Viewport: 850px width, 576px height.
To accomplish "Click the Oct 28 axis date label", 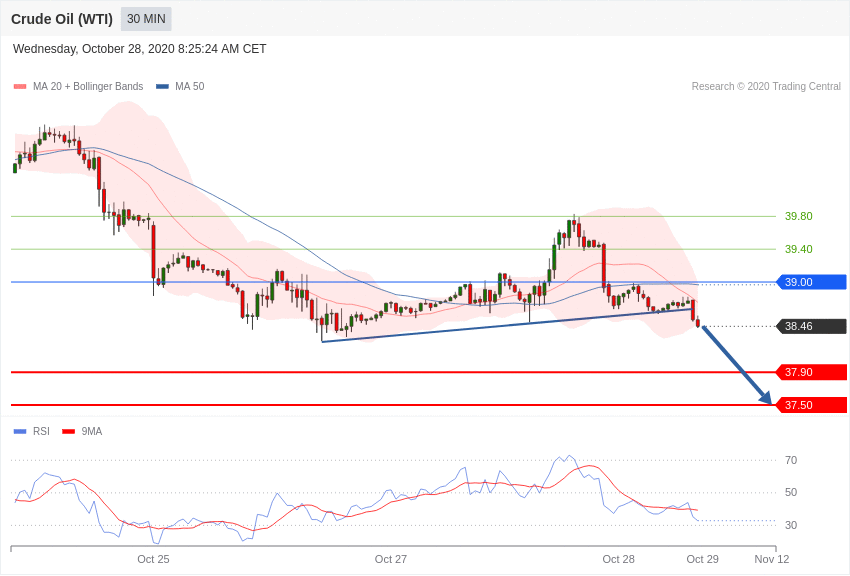I will point(619,559).
